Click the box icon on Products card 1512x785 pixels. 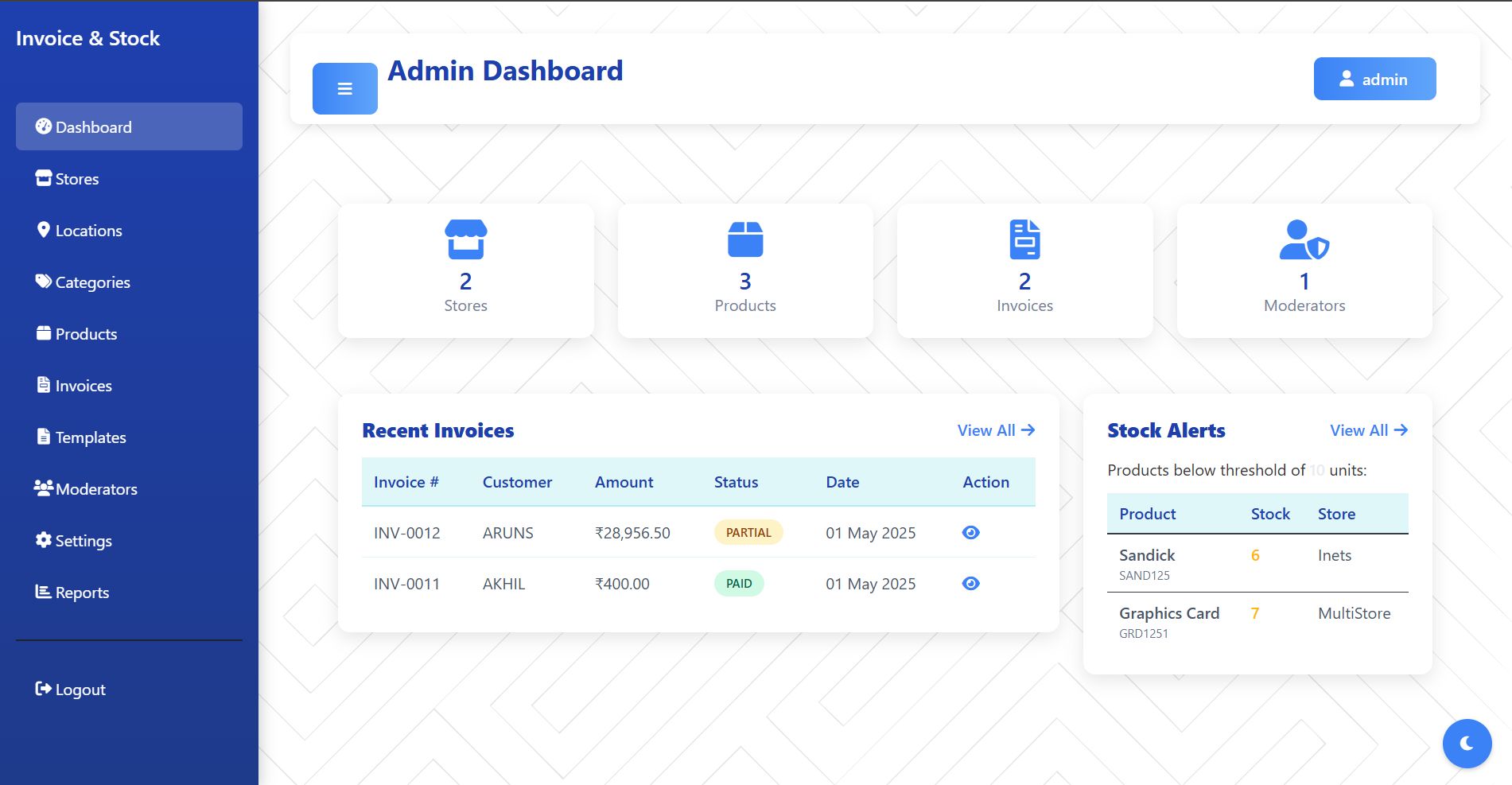click(x=745, y=239)
